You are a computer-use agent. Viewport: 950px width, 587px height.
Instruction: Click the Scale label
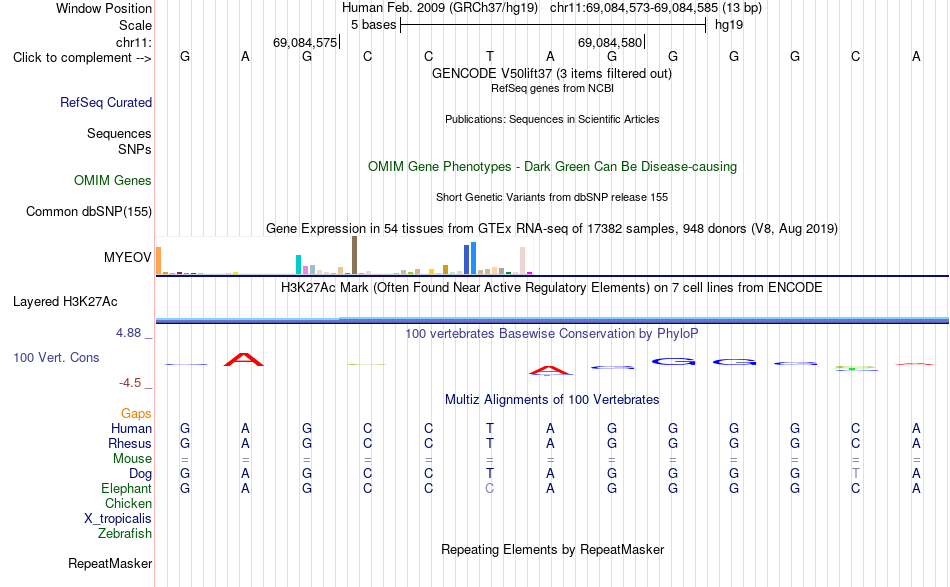135,25
